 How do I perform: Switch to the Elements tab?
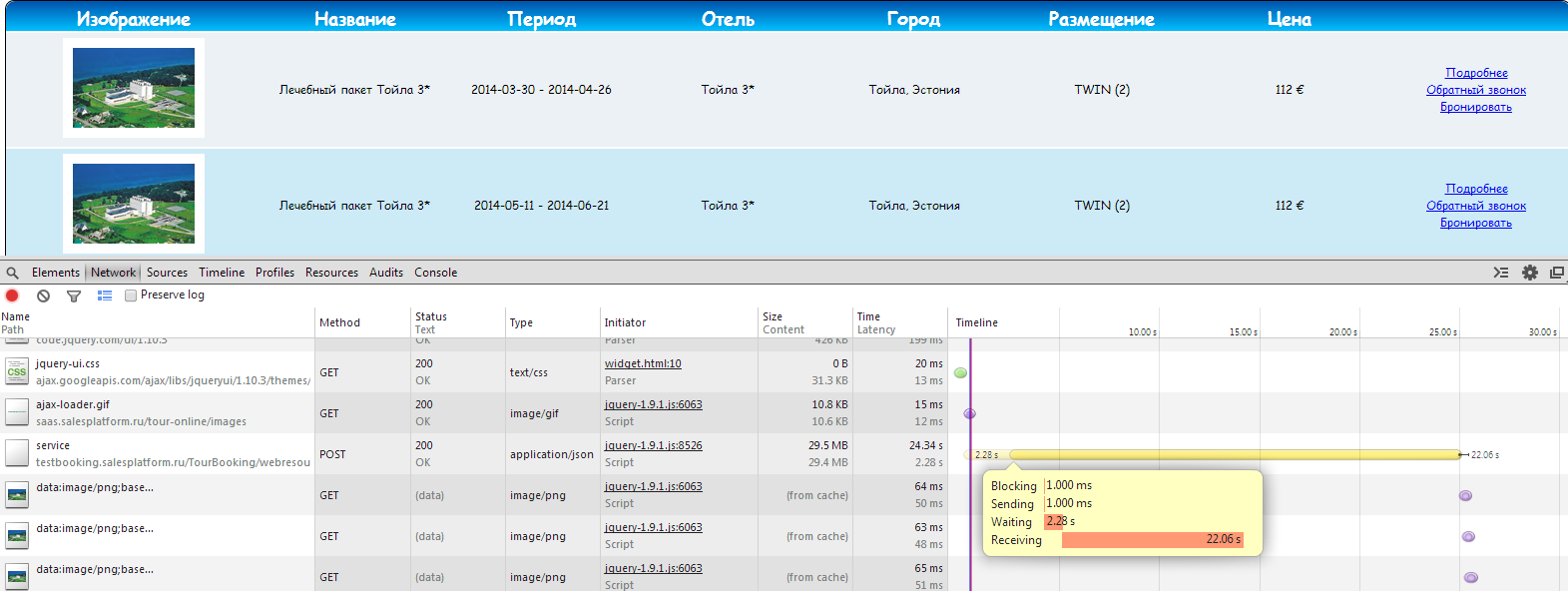pos(55,273)
